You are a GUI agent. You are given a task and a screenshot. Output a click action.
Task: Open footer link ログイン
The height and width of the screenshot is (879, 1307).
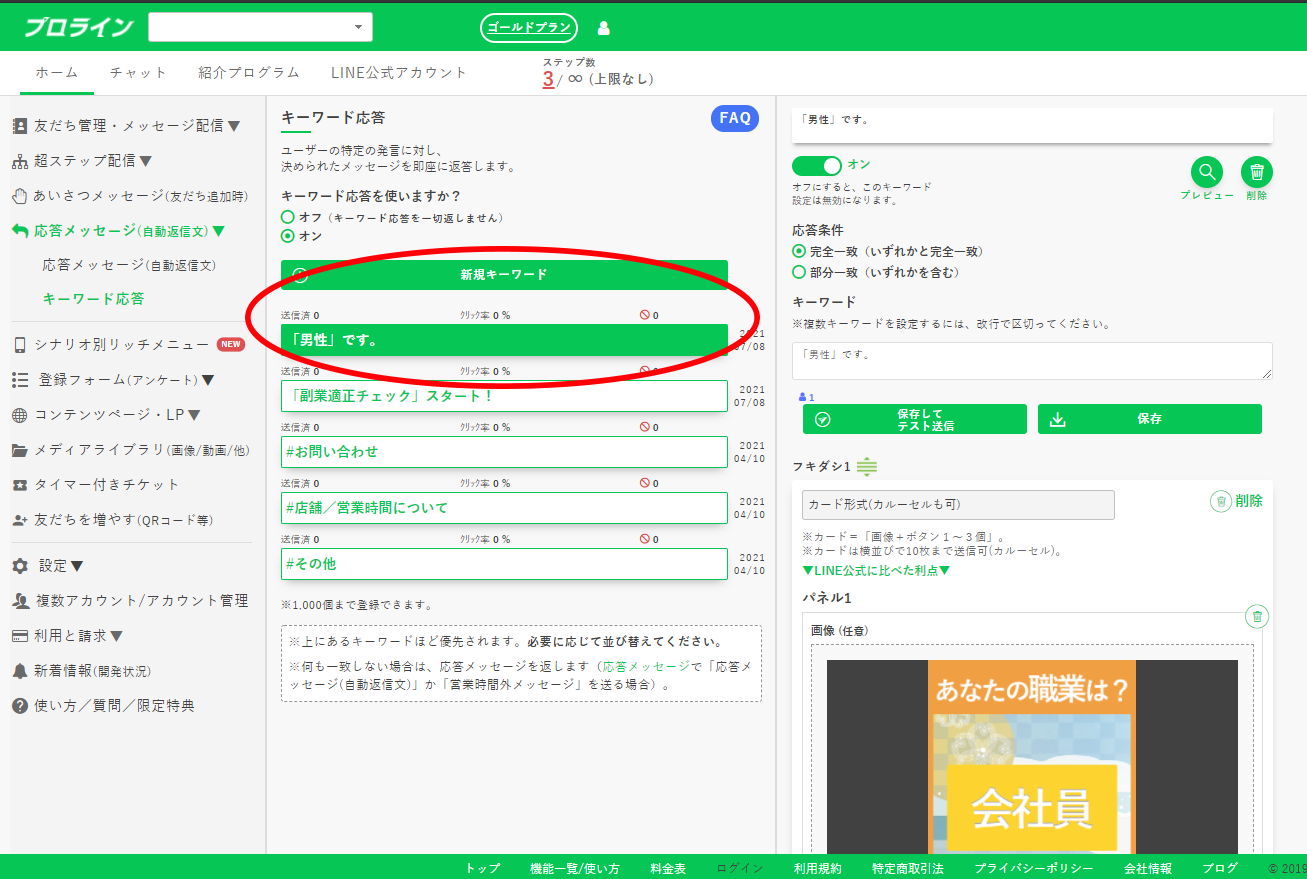coord(739,868)
